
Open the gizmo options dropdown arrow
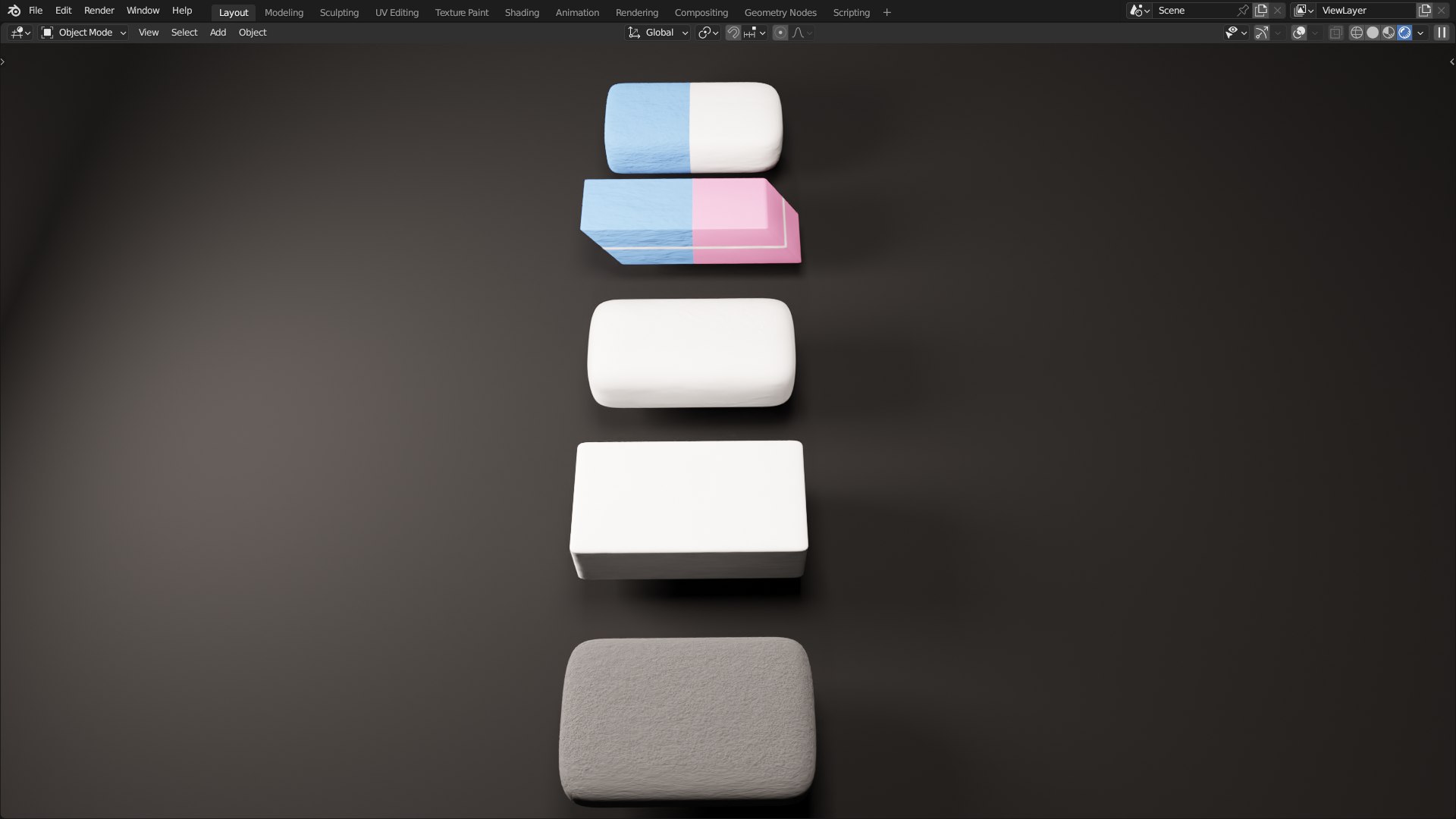tap(1278, 33)
